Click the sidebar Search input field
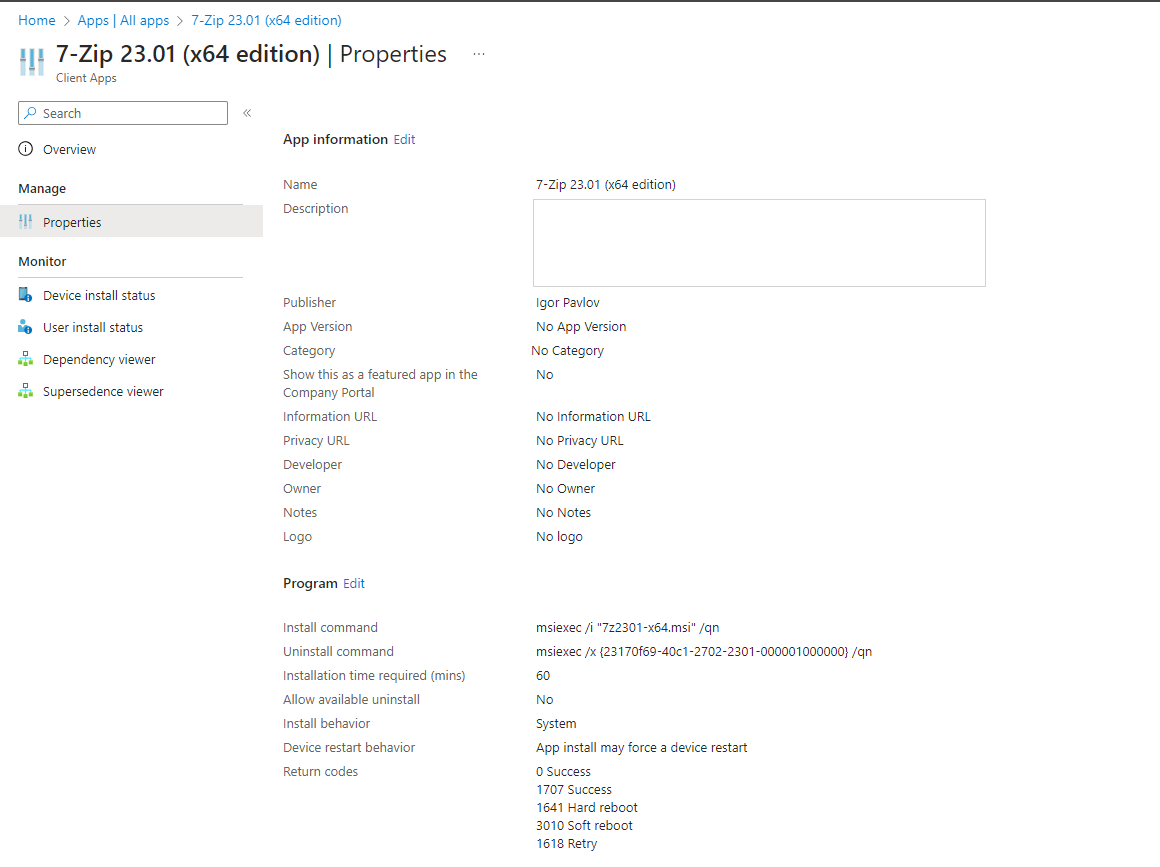 [x=132, y=113]
